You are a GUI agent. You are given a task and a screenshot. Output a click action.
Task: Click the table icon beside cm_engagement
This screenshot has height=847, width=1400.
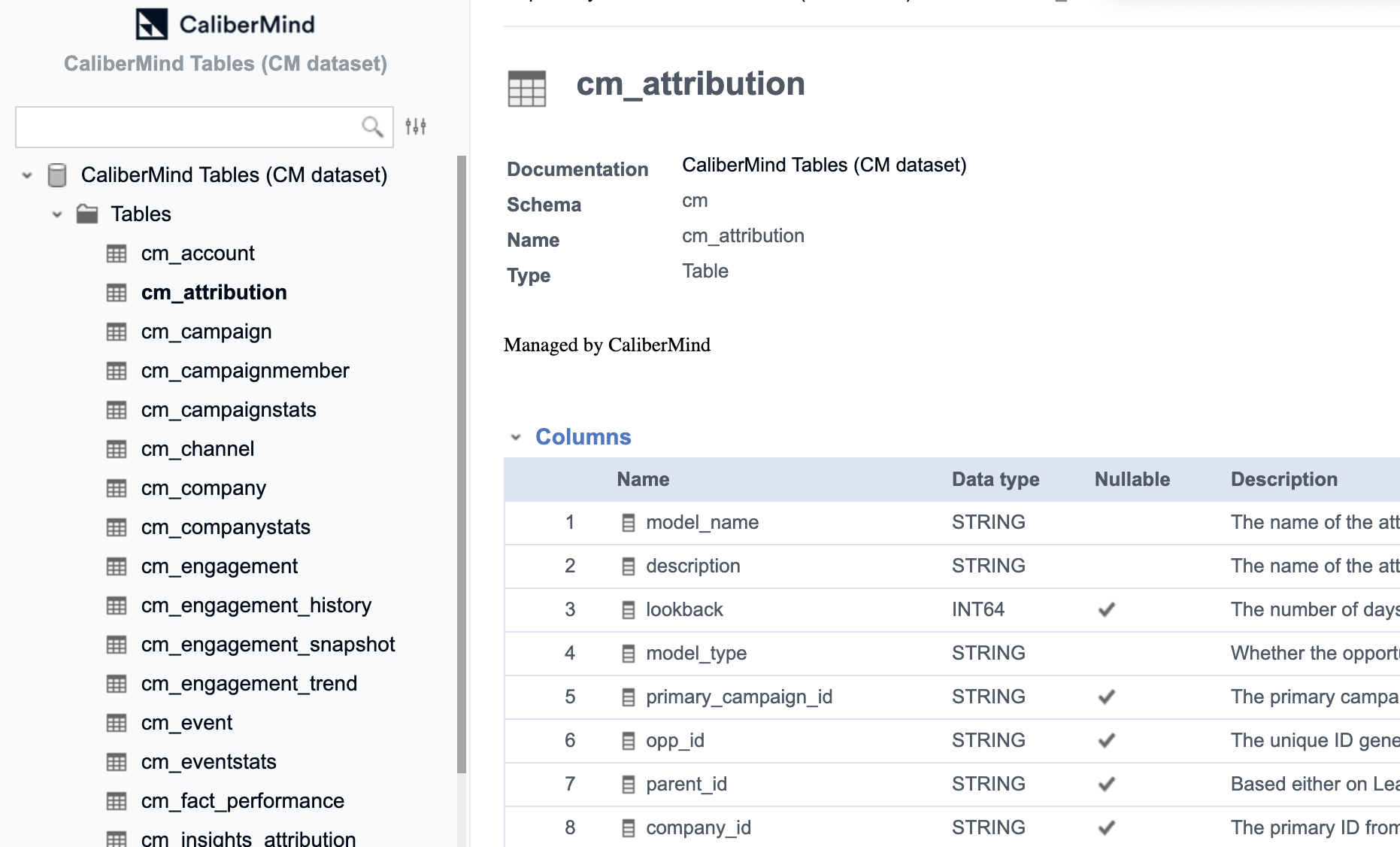(117, 566)
